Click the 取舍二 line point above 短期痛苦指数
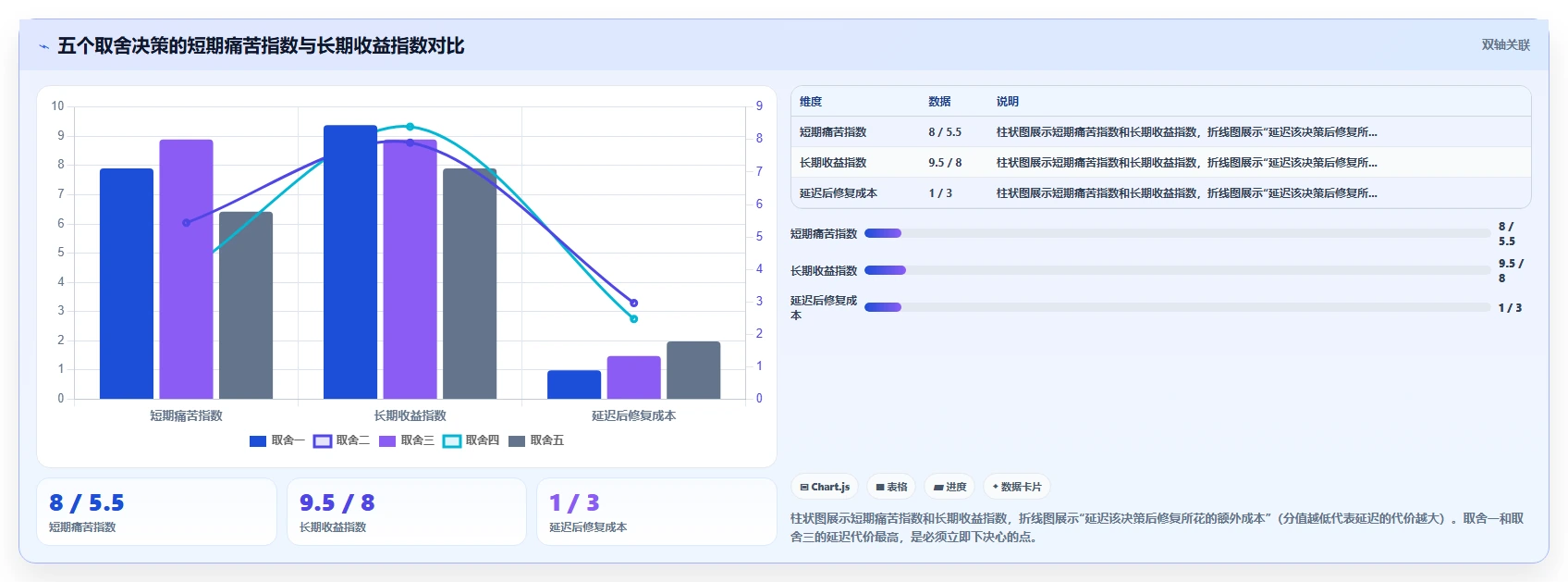Viewport: 1568px width, 582px height. pyautogui.click(x=186, y=223)
